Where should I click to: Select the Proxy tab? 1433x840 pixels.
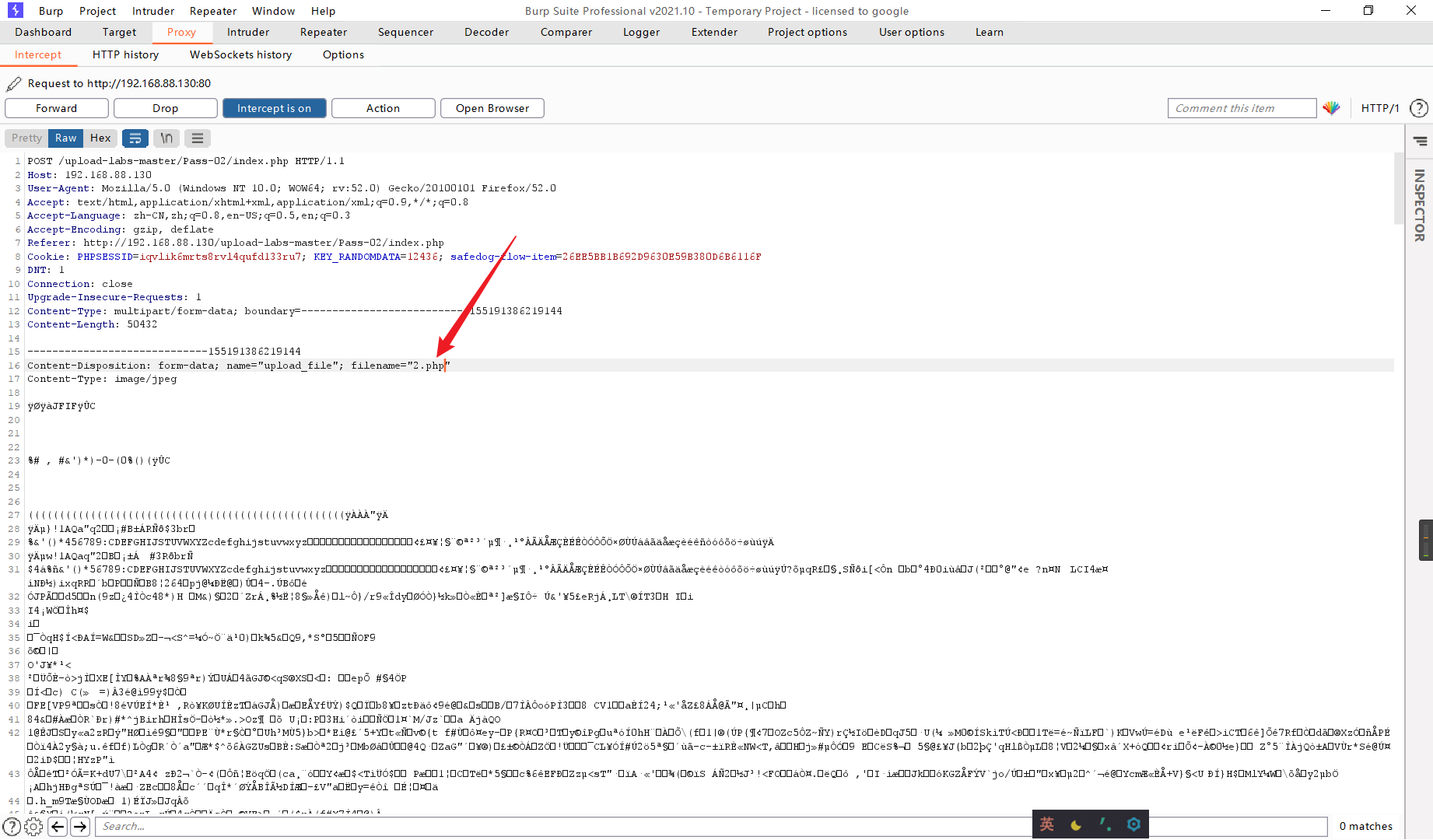pos(181,32)
